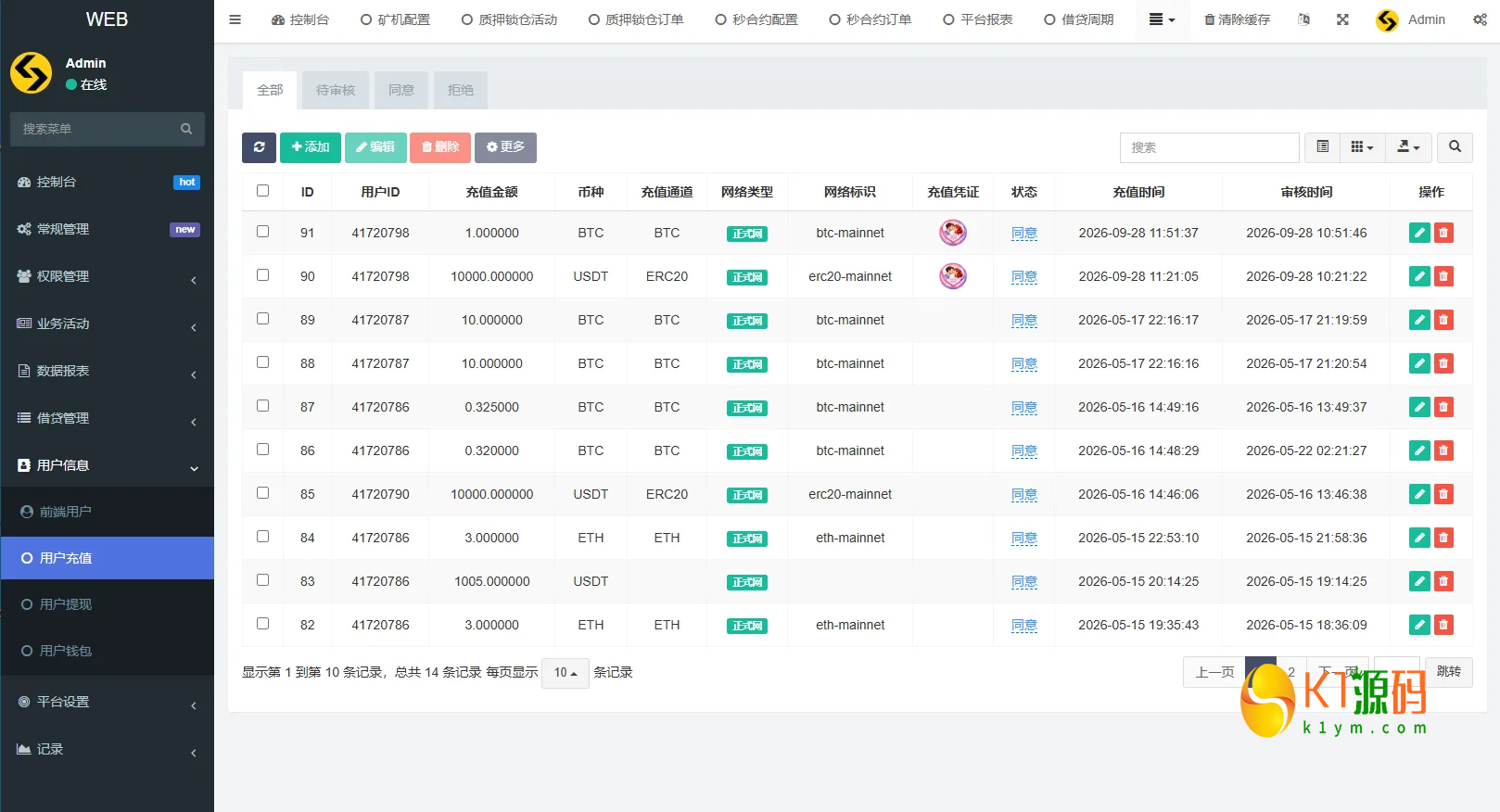Image resolution: width=1500 pixels, height=812 pixels.
Task: Expand the 借贷管理 sidebar menu
Action: (x=108, y=418)
